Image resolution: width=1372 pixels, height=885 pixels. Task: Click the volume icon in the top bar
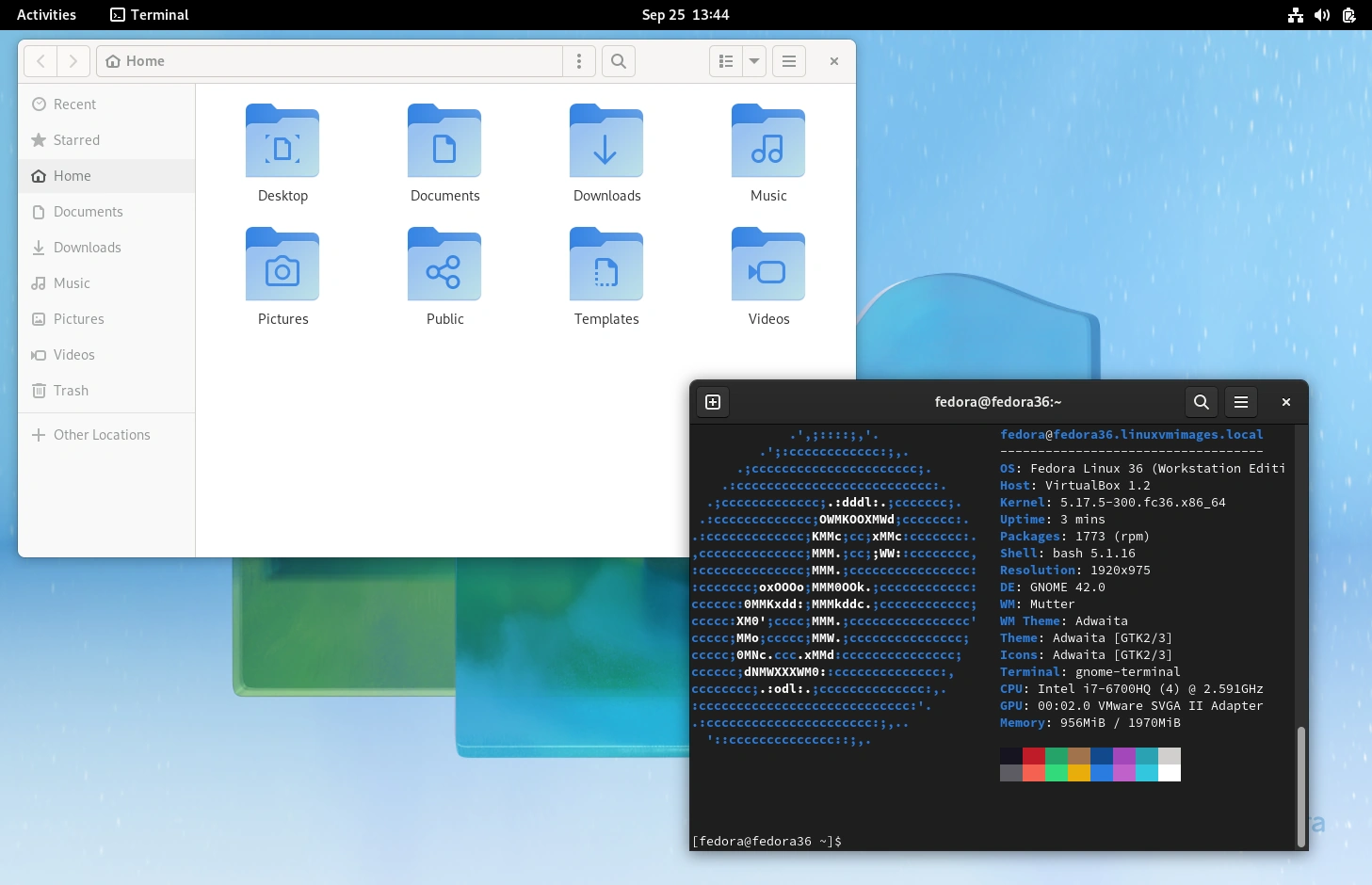pyautogui.click(x=1322, y=15)
